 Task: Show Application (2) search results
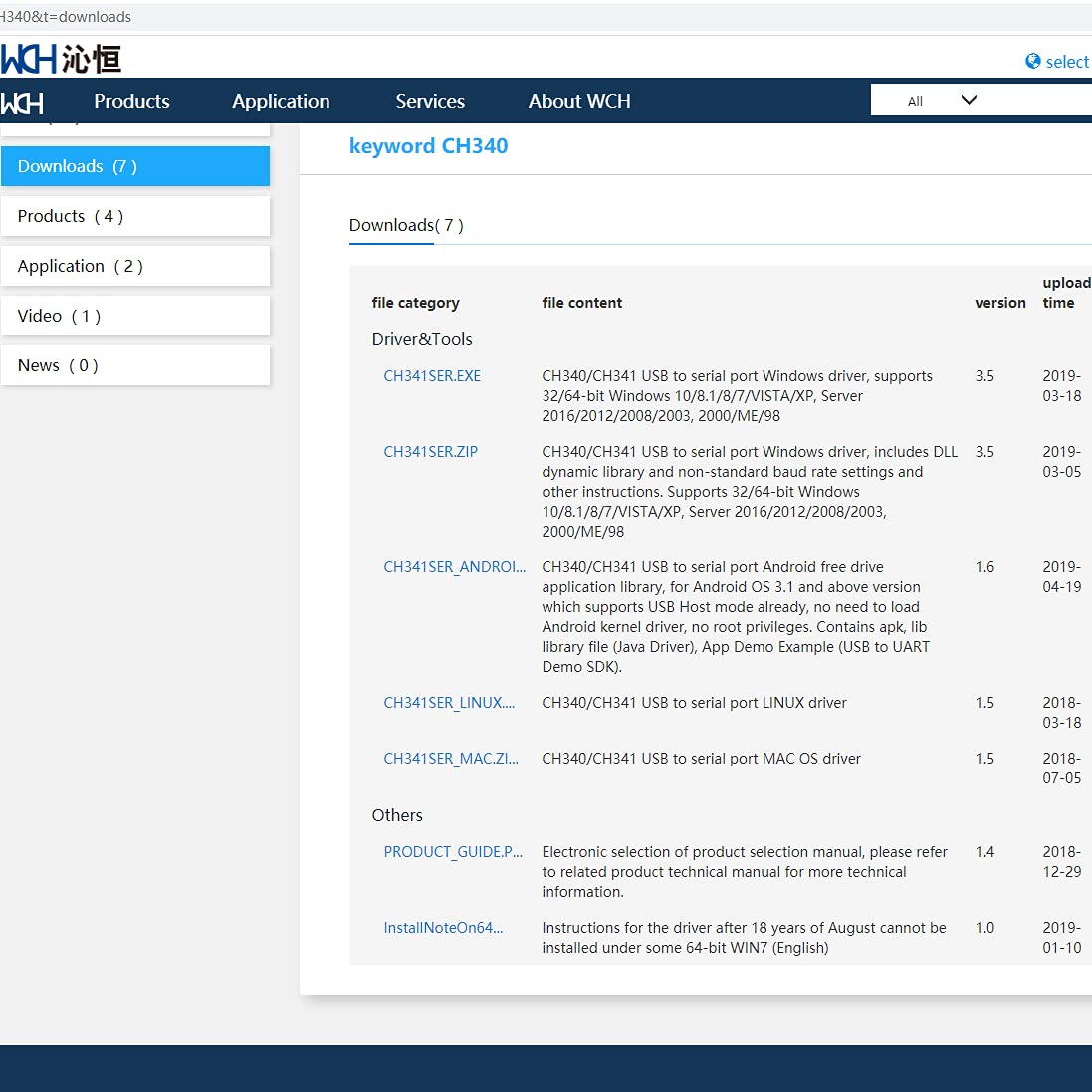pyautogui.click(x=134, y=266)
